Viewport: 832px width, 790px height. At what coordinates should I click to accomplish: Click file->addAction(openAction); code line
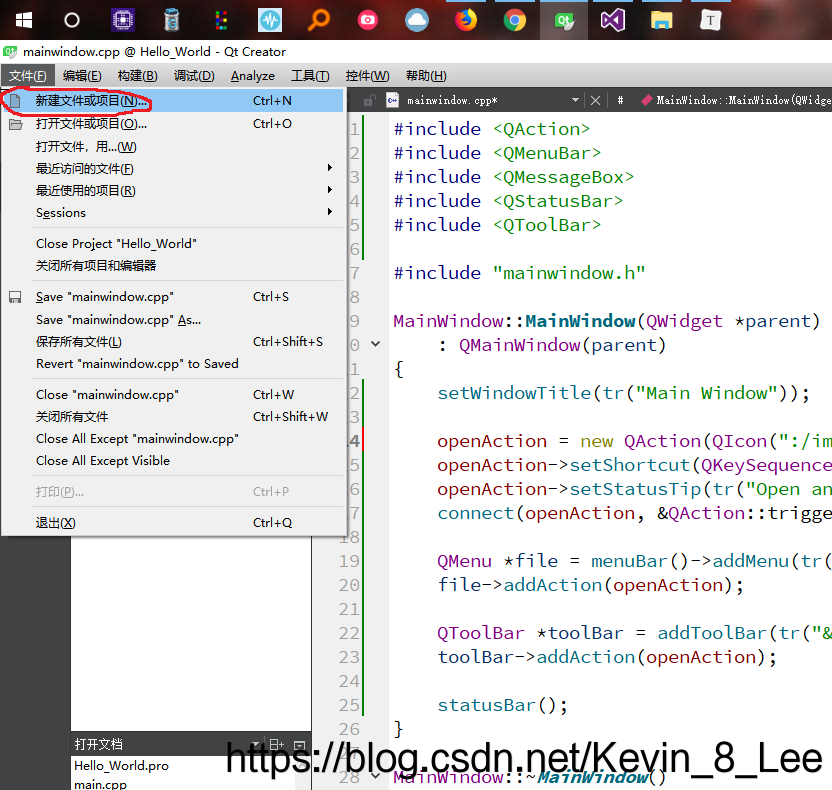(591, 585)
